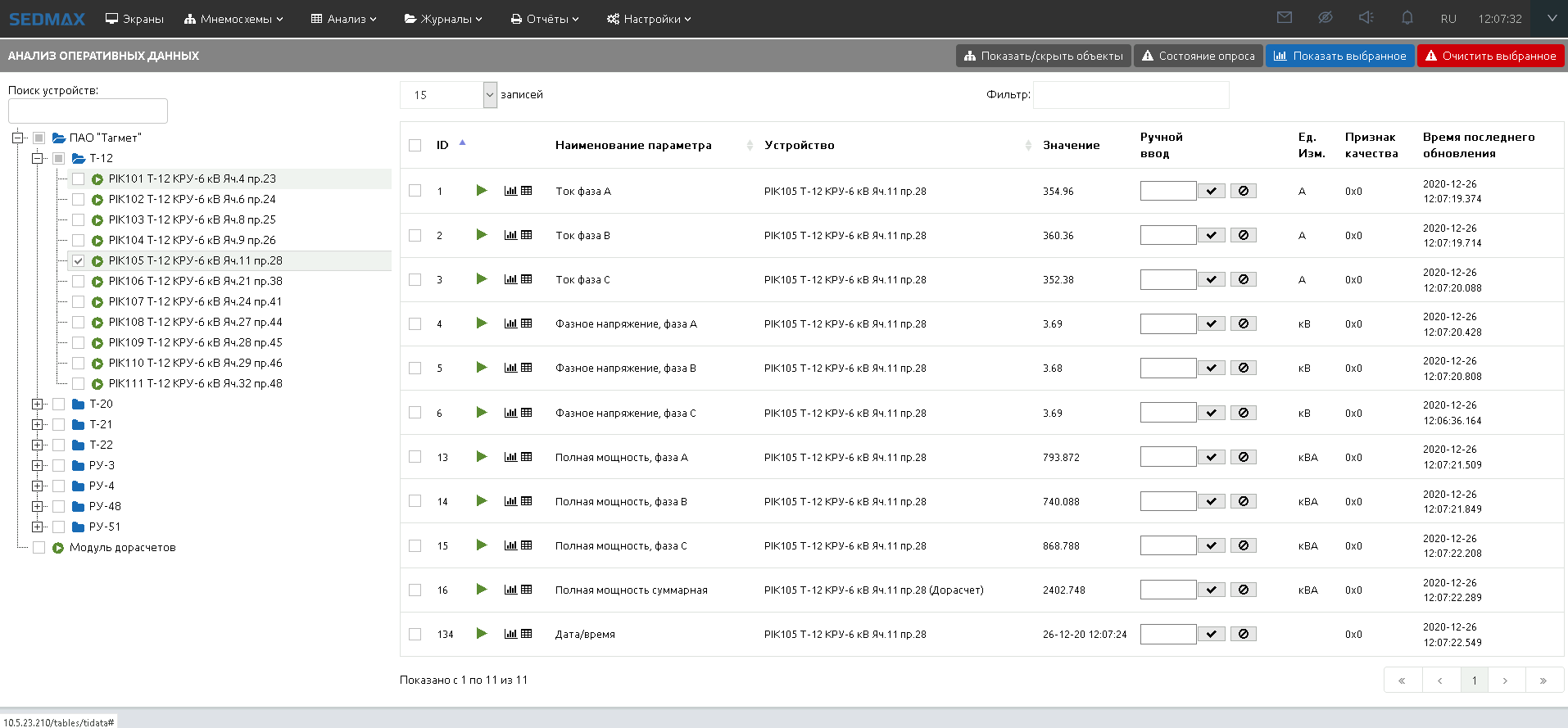Check the PIK101 device checkbox
This screenshot has width=1568, height=728.
pos(79,179)
